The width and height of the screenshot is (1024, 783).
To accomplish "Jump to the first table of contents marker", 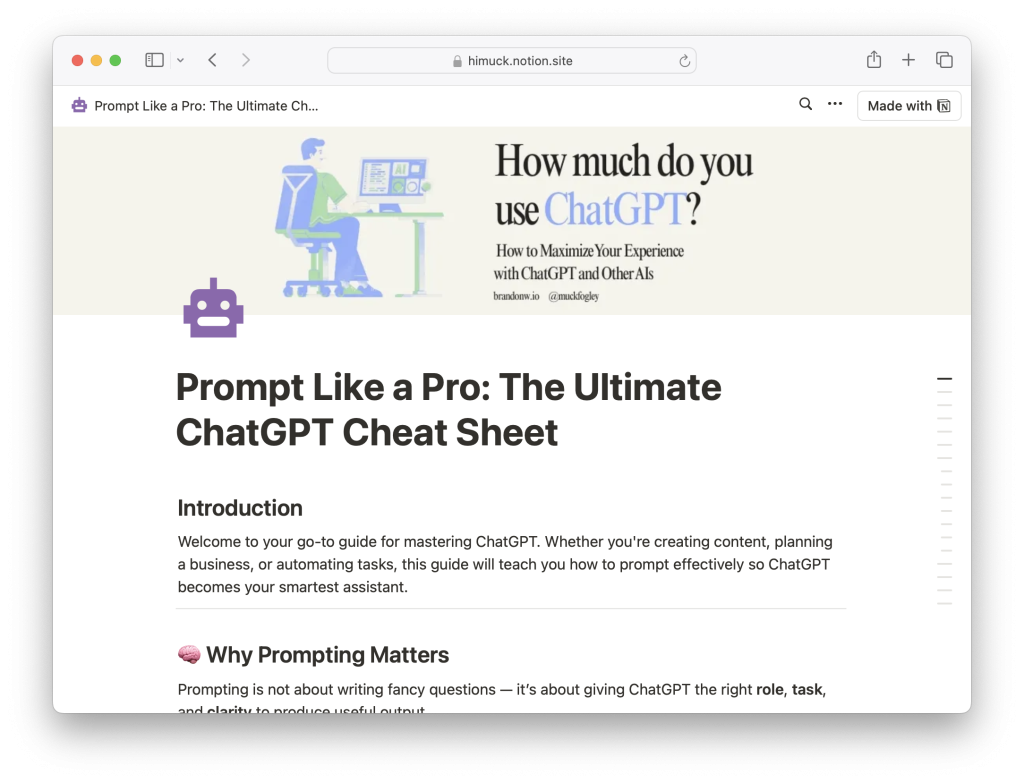I will [x=944, y=378].
